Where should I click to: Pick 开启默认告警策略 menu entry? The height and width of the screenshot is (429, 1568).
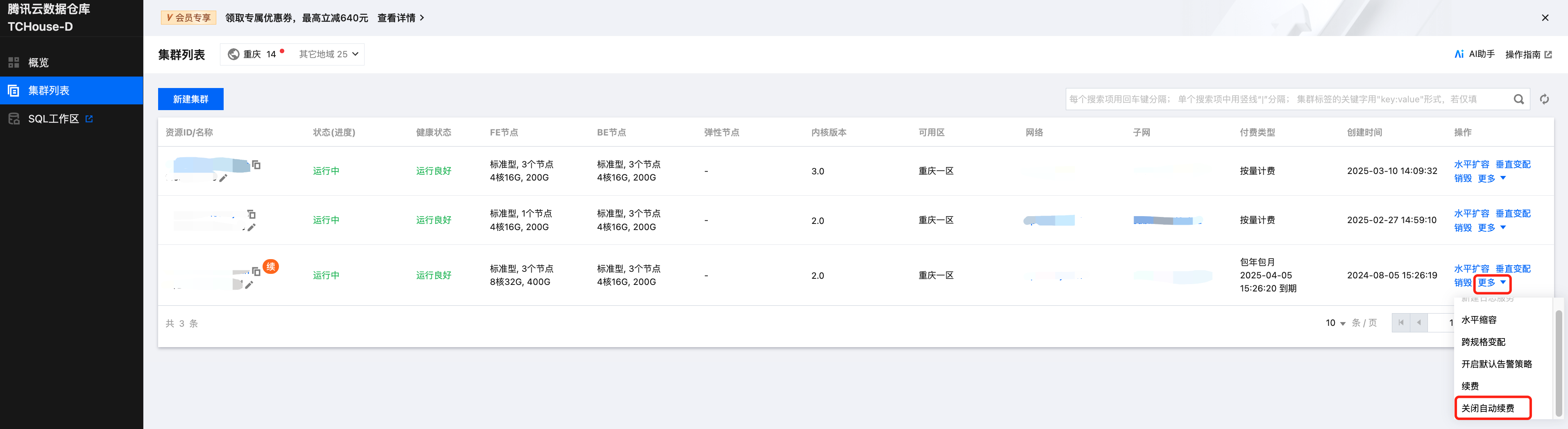(x=1496, y=364)
